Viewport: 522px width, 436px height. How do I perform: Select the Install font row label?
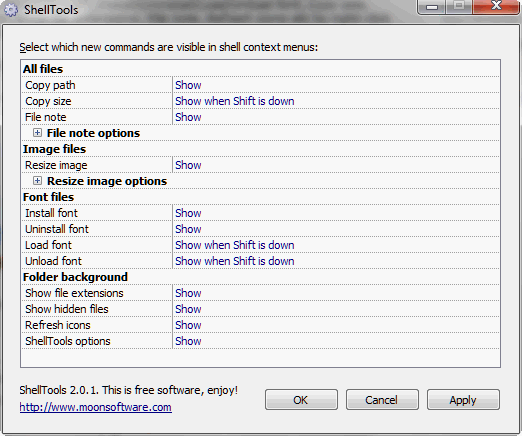51,213
